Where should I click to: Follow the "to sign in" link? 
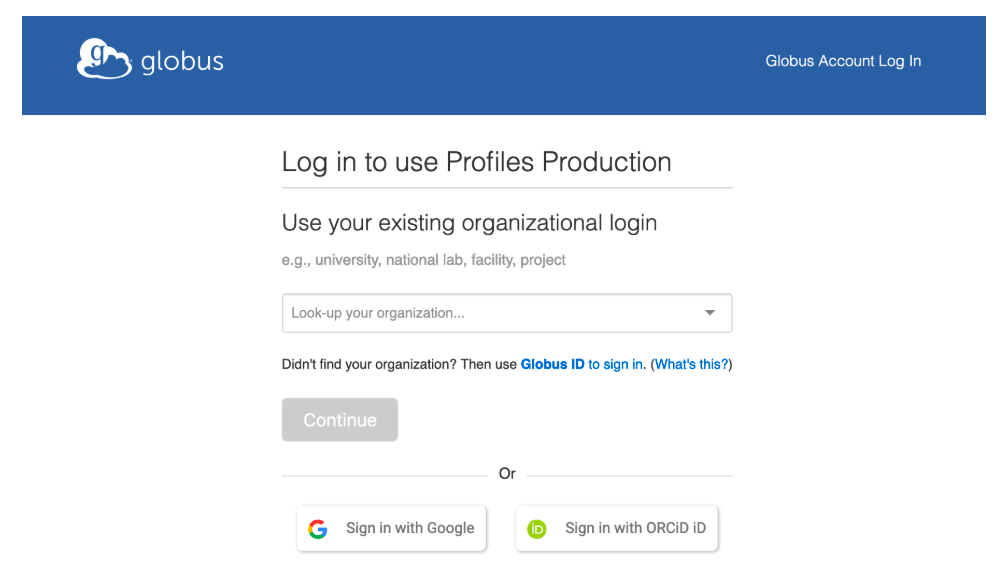(615, 364)
